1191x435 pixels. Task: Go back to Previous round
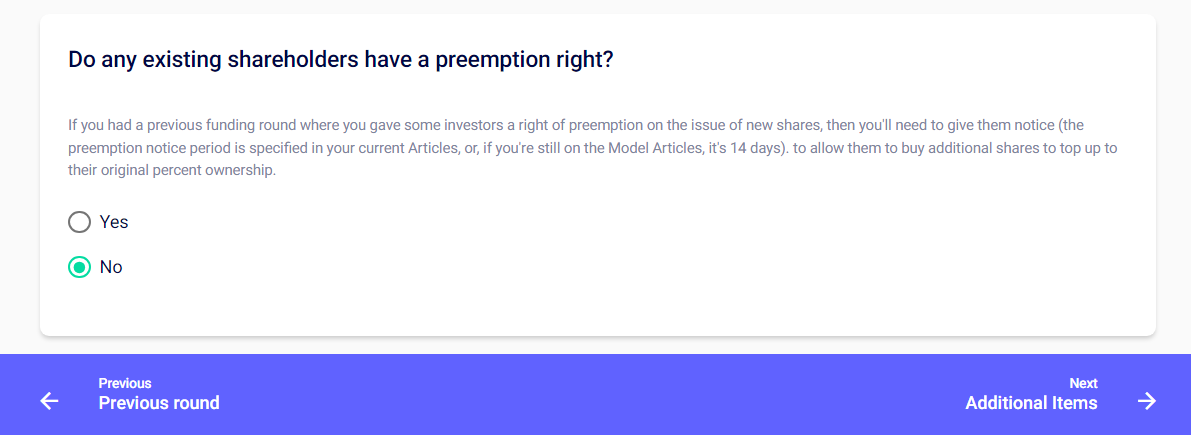(159, 403)
